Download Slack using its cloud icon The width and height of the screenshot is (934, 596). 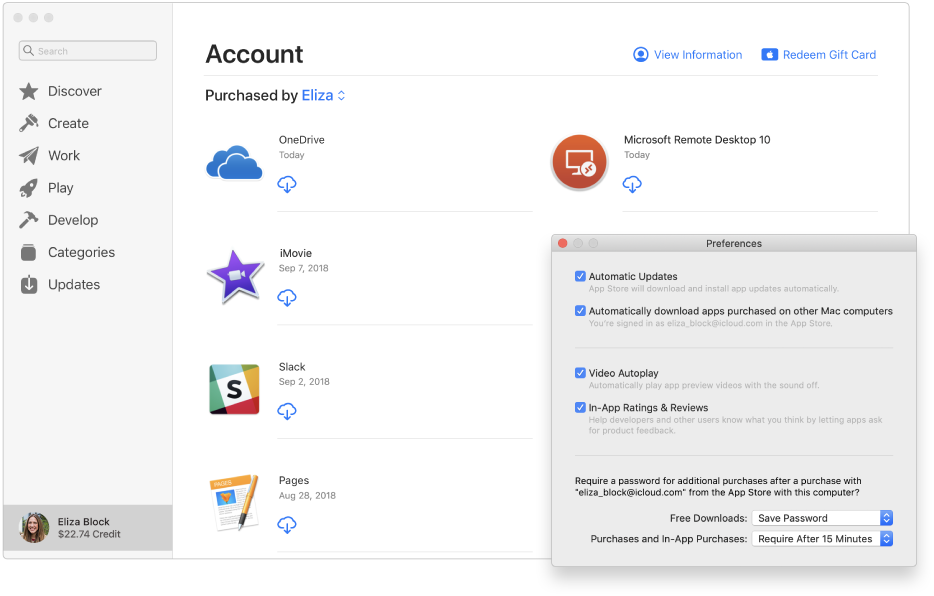(287, 411)
